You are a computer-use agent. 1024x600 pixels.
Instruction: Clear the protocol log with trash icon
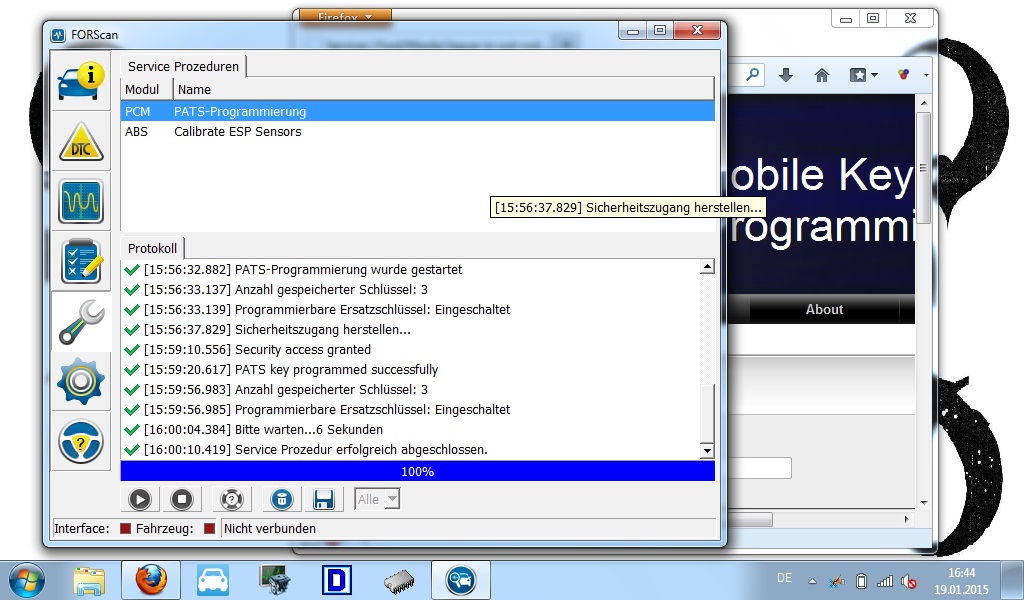click(282, 499)
